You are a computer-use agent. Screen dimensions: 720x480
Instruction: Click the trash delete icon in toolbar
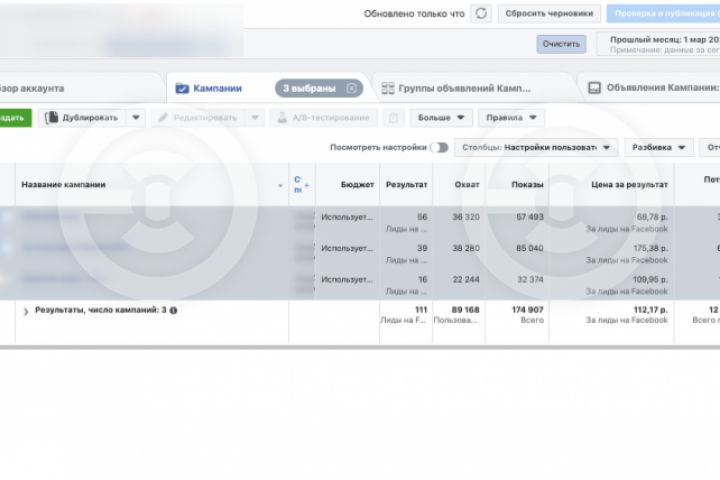(x=394, y=118)
